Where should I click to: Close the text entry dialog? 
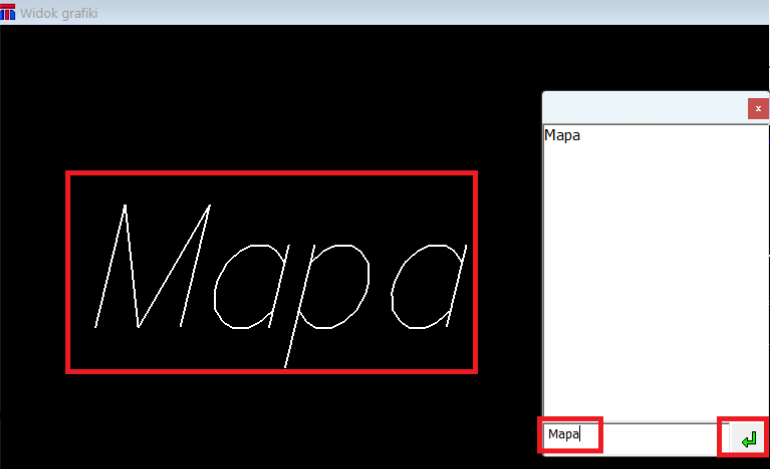click(758, 108)
